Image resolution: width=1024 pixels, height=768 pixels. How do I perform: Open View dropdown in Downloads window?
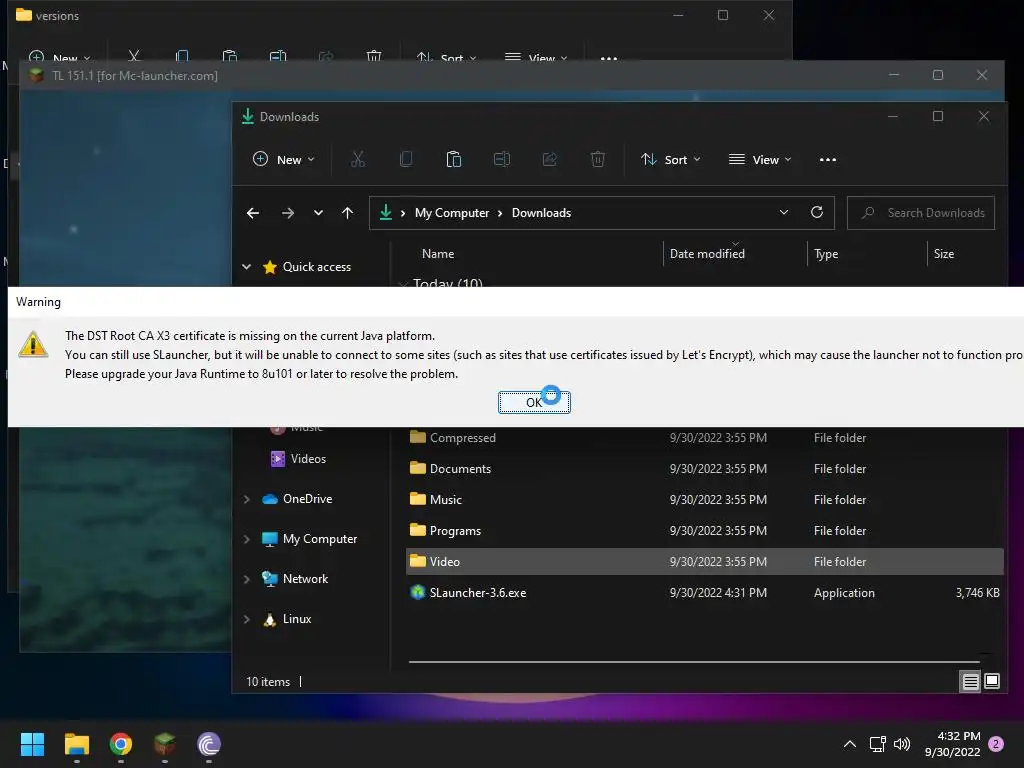[x=760, y=159]
